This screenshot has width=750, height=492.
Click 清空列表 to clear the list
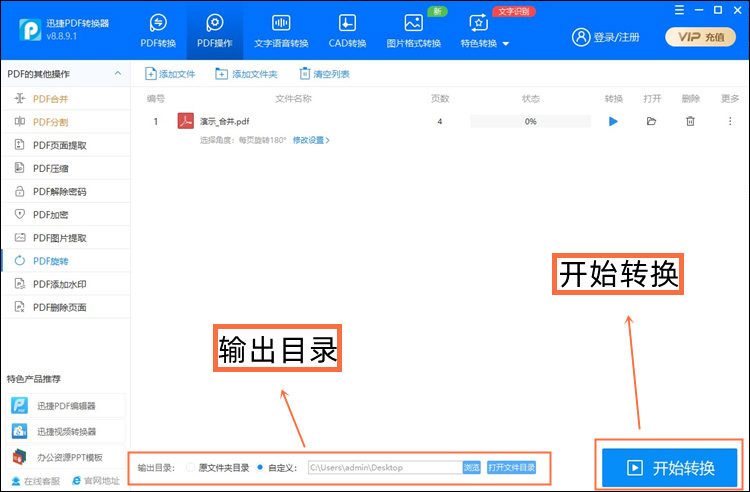324,74
